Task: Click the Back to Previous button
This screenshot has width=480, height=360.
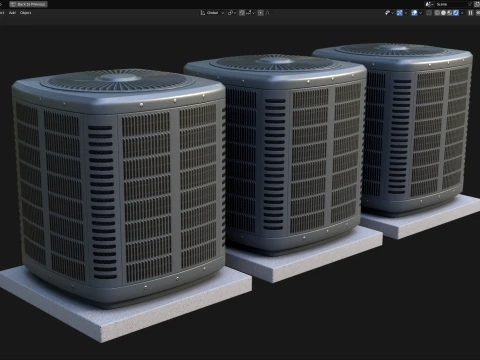Action: (28, 4)
